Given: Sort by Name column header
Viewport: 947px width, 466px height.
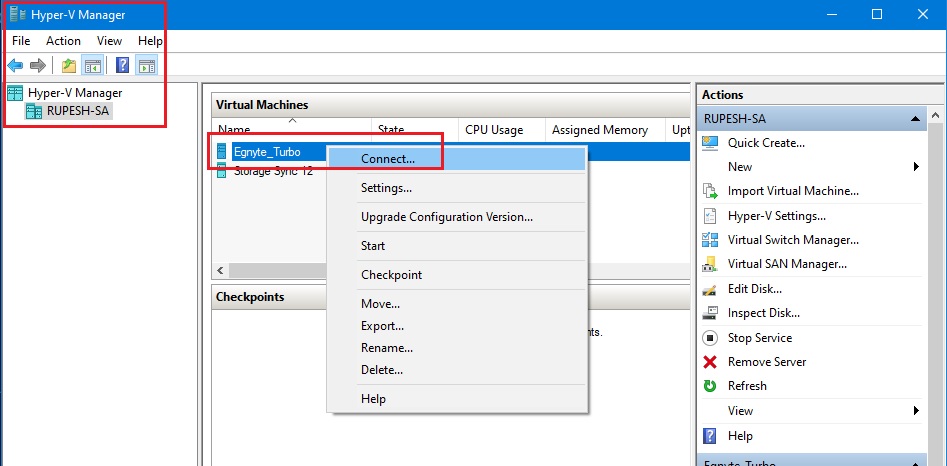Looking at the screenshot, I should pyautogui.click(x=292, y=129).
